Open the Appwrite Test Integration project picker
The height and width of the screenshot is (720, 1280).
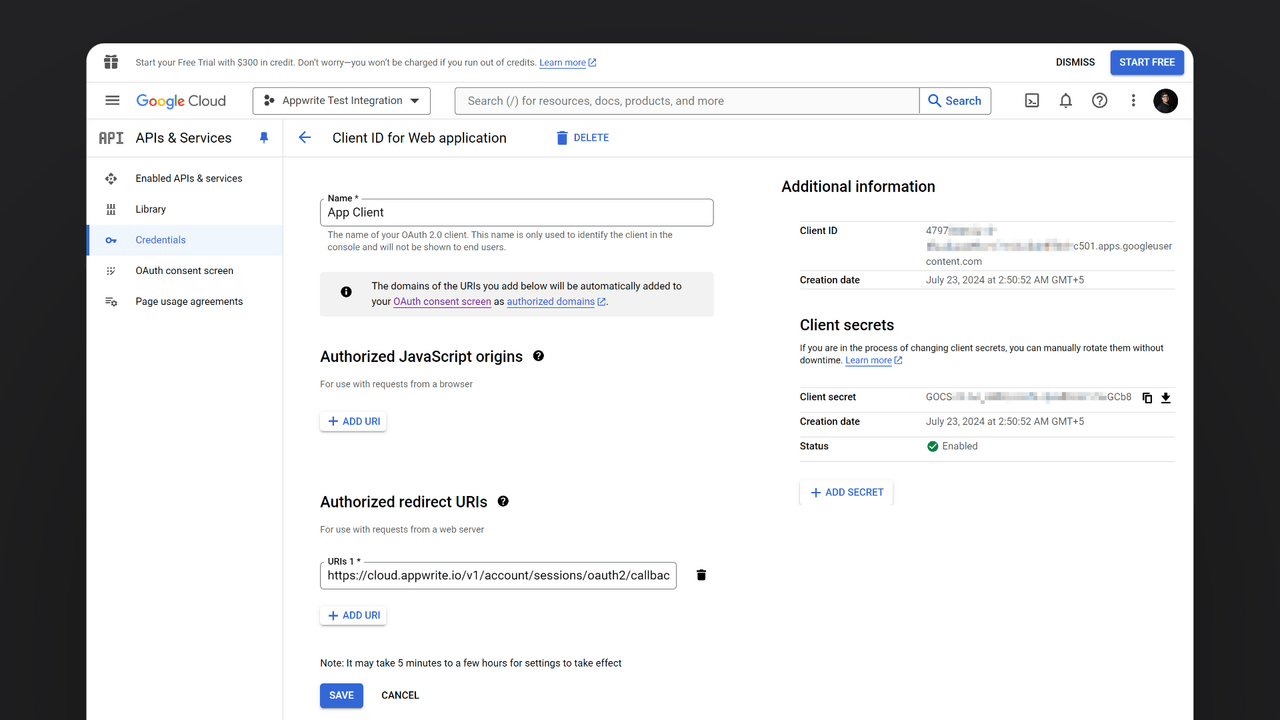341,100
